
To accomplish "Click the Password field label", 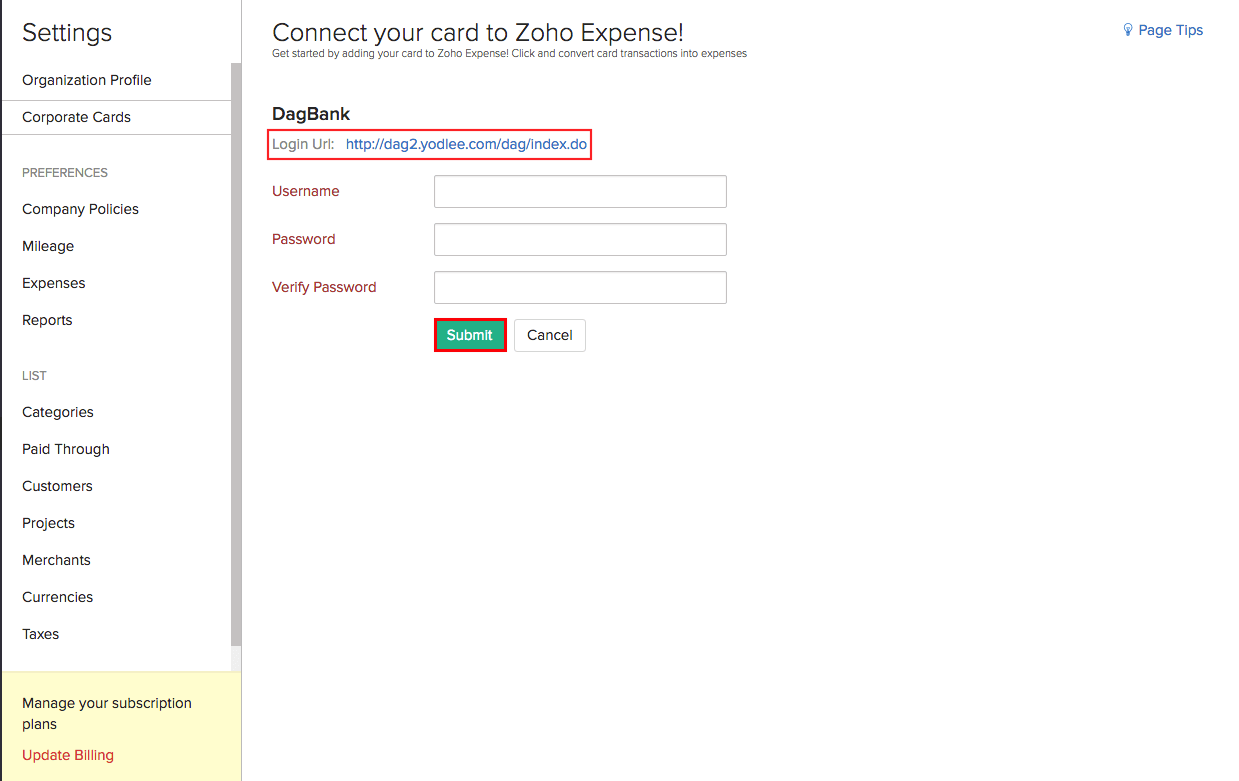I will [304, 239].
